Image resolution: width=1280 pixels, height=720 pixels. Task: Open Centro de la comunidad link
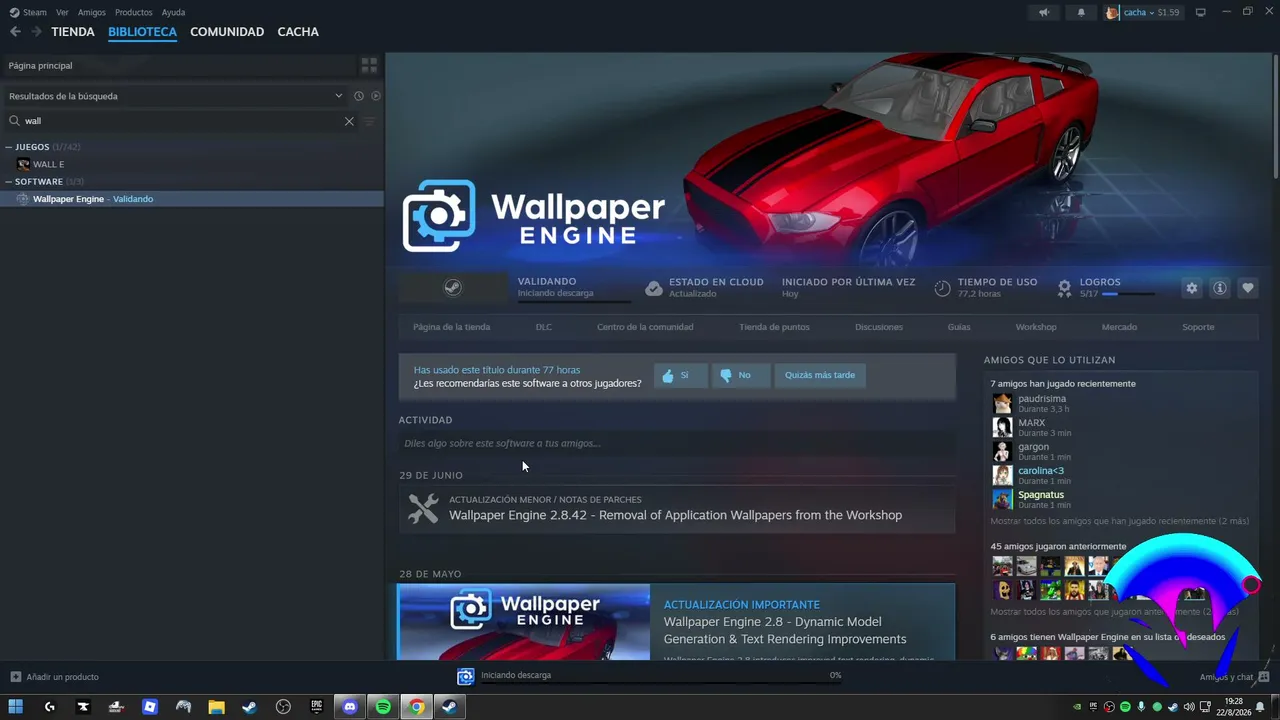(645, 327)
